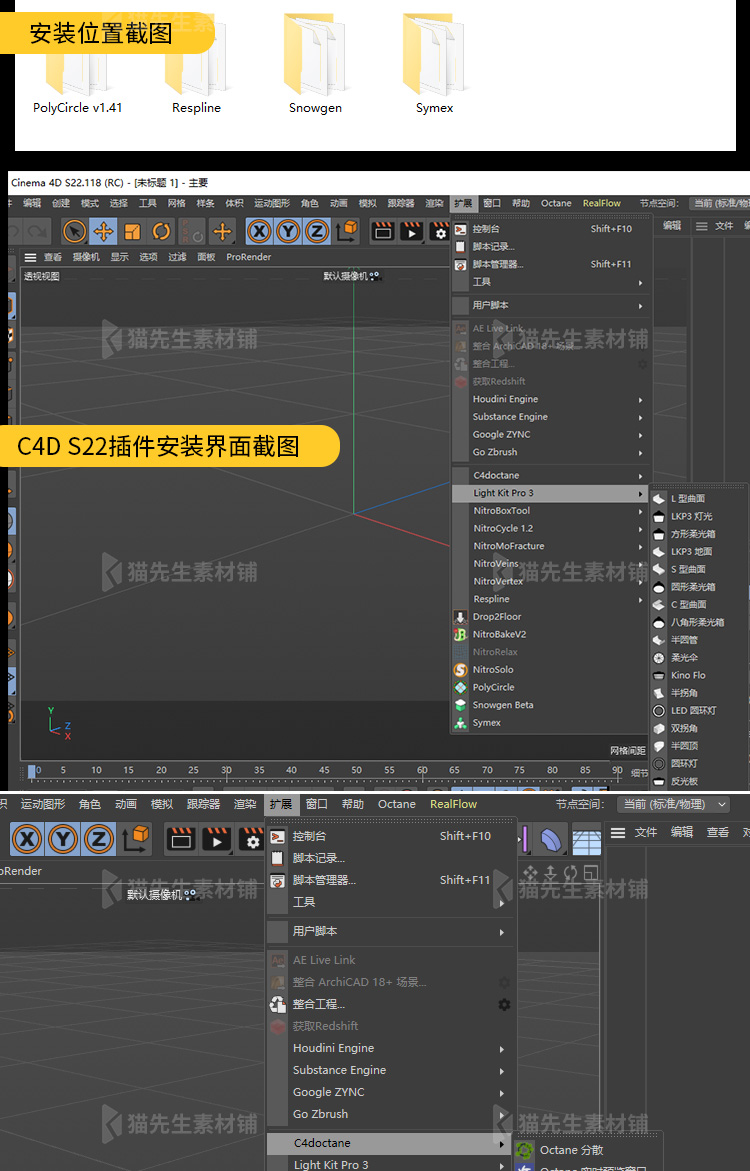Toggle Y axis lock in the full Cinema 4D window
Viewport: 750px width, 1171px height.
[288, 232]
